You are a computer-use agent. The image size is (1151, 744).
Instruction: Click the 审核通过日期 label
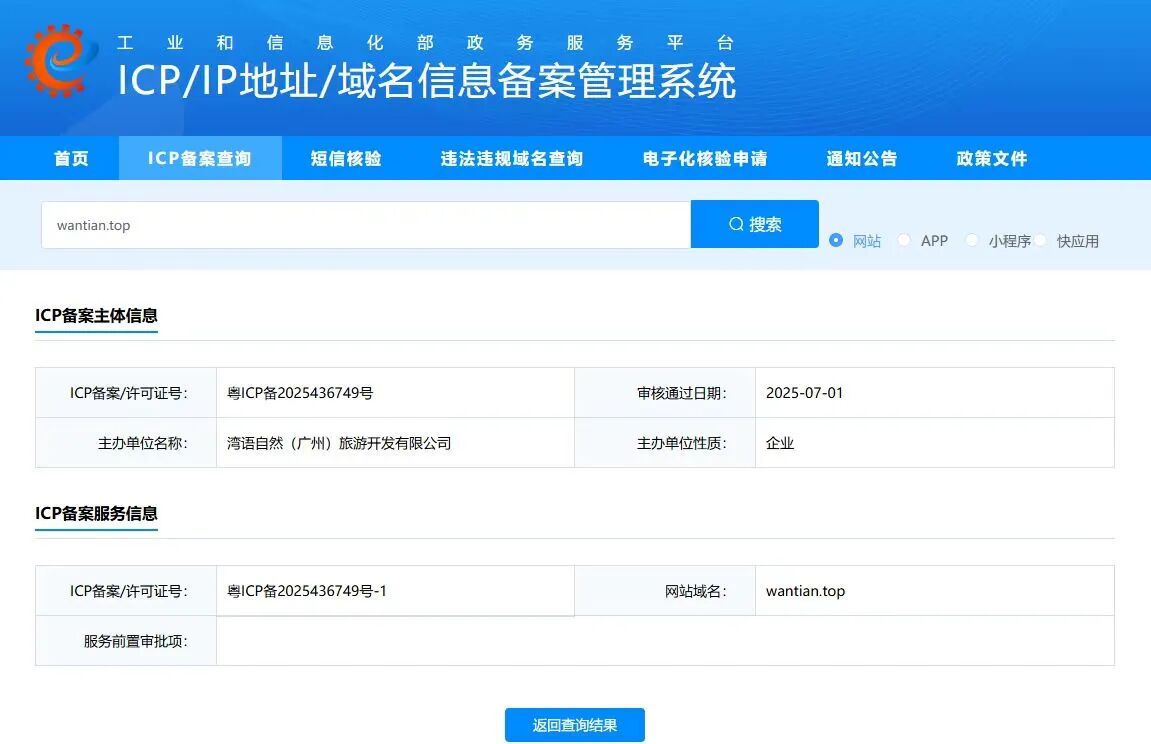click(x=682, y=393)
